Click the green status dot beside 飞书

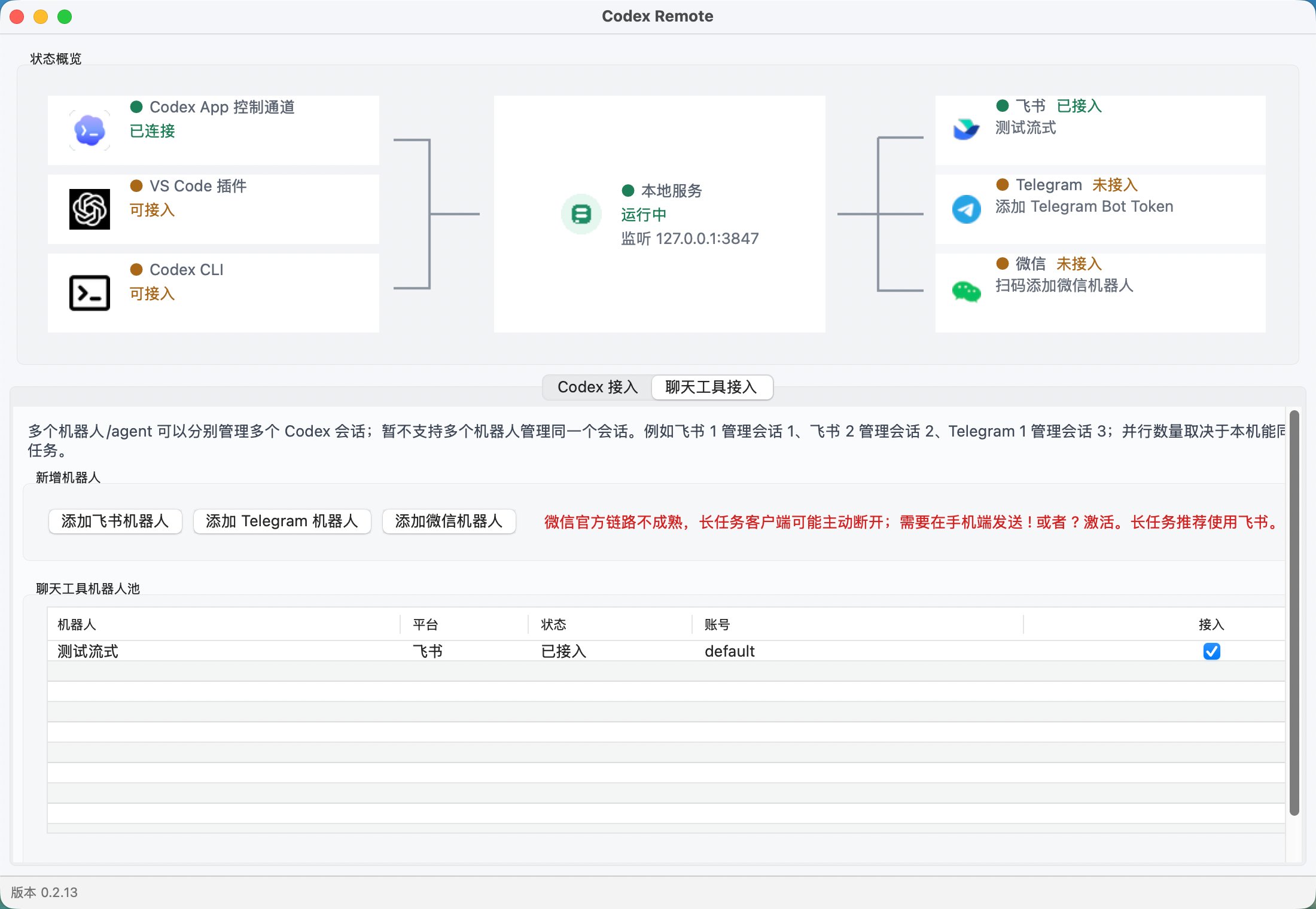tap(1003, 105)
